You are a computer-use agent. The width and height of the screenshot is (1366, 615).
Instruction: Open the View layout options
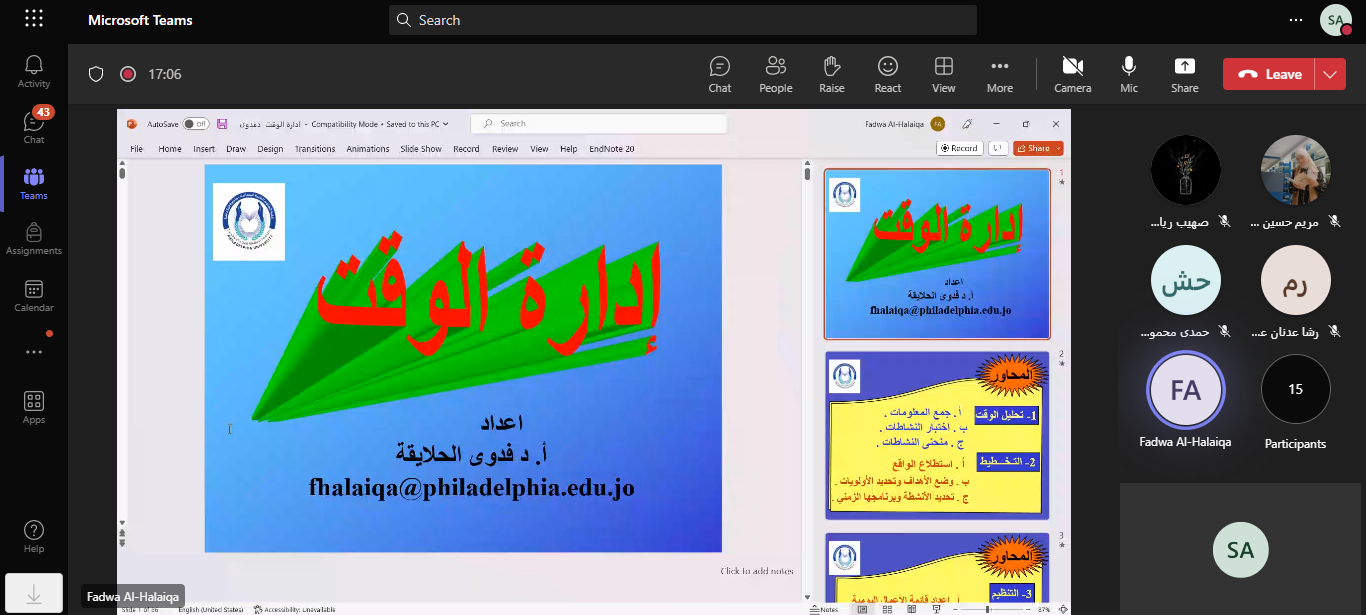pyautogui.click(x=944, y=74)
